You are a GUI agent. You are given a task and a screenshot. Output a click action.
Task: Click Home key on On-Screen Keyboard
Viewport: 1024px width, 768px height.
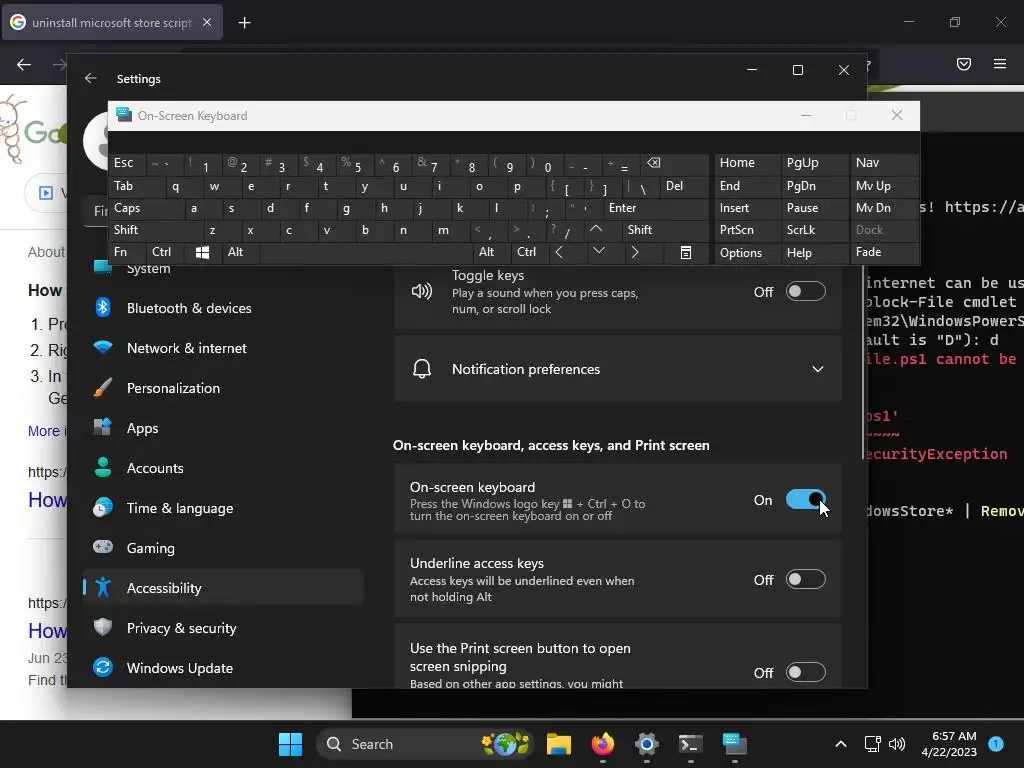[x=747, y=163]
